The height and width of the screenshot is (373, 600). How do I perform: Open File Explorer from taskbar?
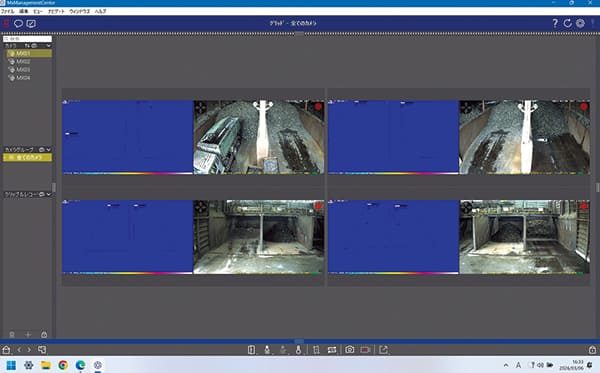pos(46,365)
